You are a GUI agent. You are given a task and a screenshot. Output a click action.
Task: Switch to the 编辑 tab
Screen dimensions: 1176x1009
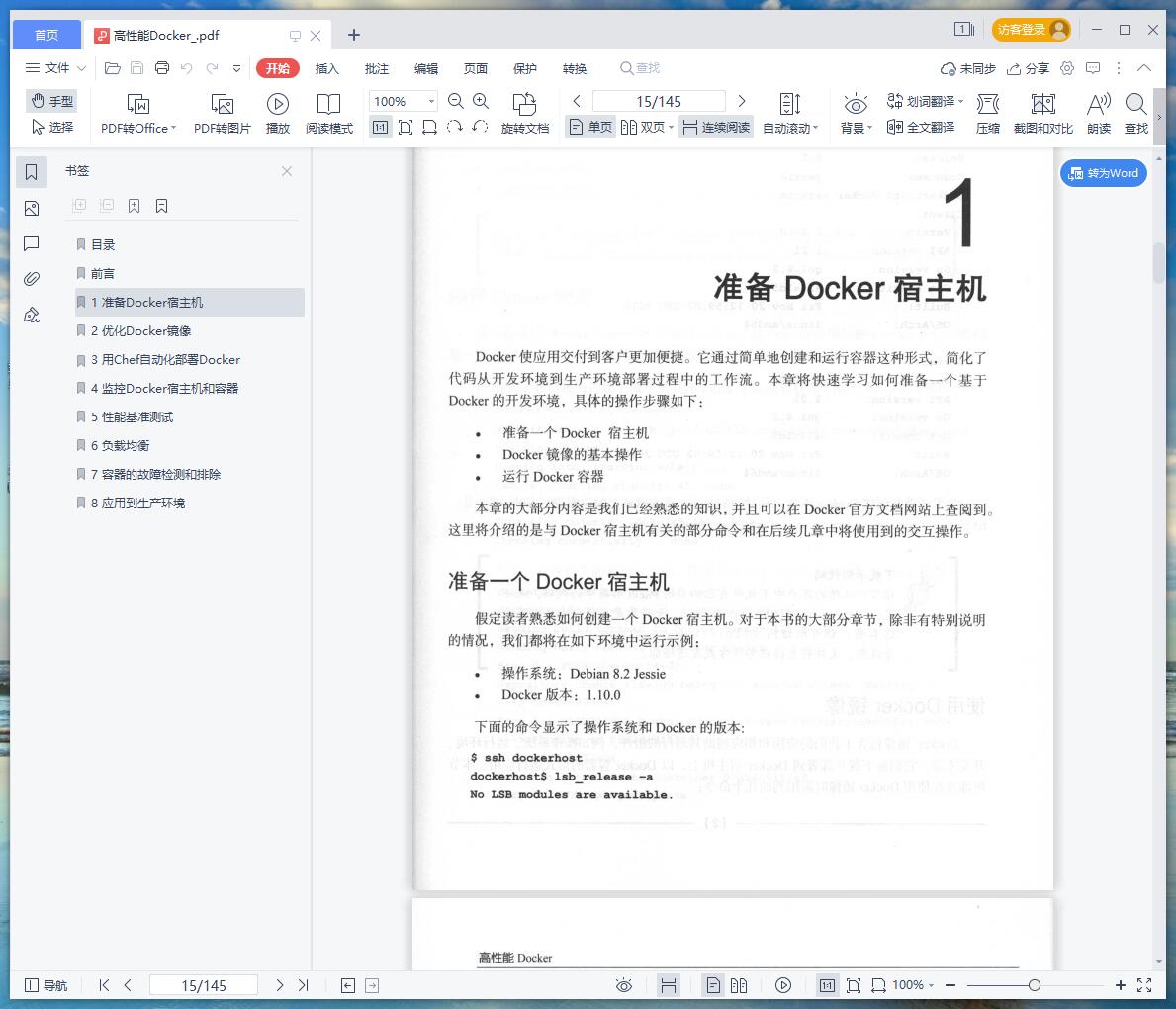point(426,68)
